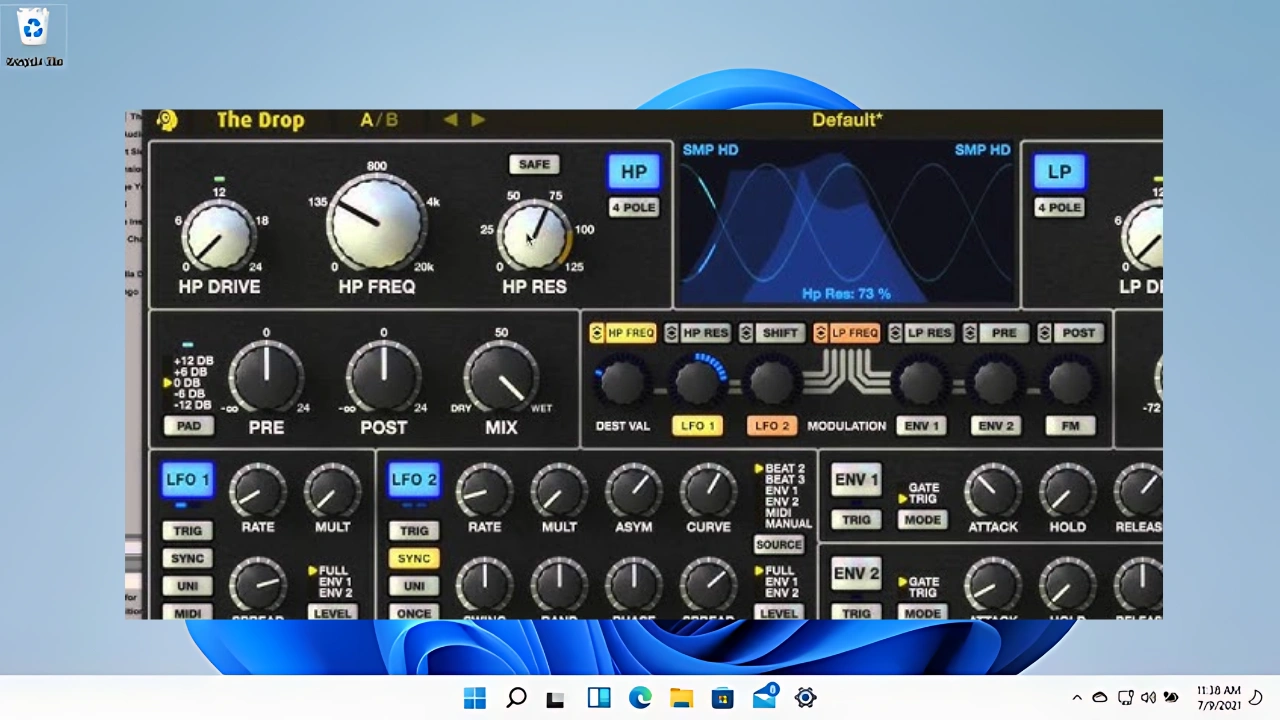
Task: Load the next preset with right arrow
Action: point(478,120)
